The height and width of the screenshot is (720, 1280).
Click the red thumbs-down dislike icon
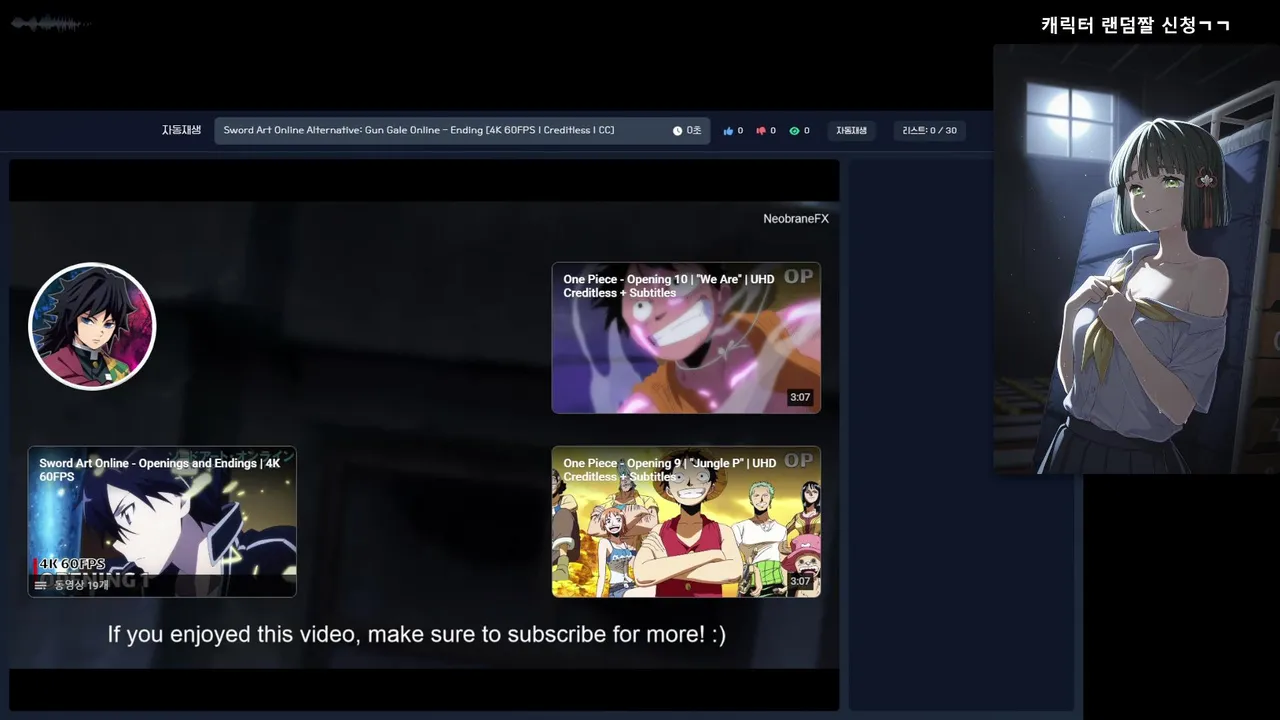click(x=761, y=131)
